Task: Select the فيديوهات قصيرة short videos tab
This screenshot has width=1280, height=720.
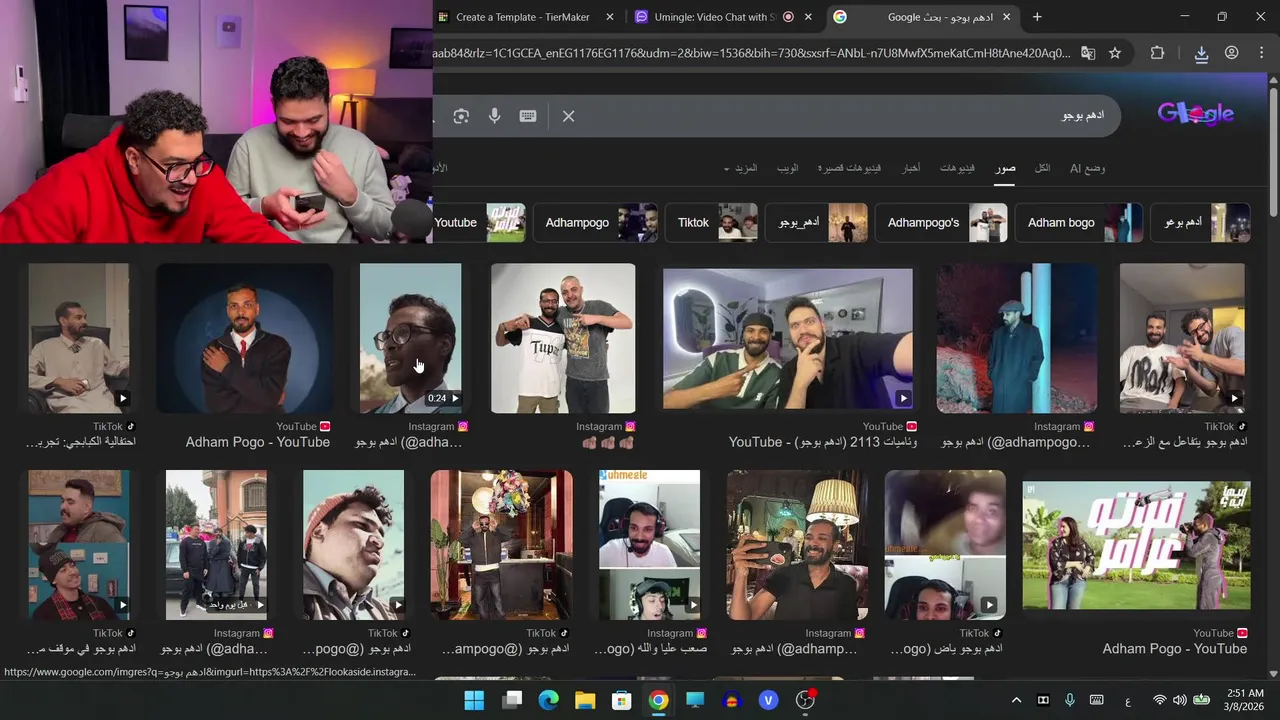Action: pyautogui.click(x=849, y=168)
